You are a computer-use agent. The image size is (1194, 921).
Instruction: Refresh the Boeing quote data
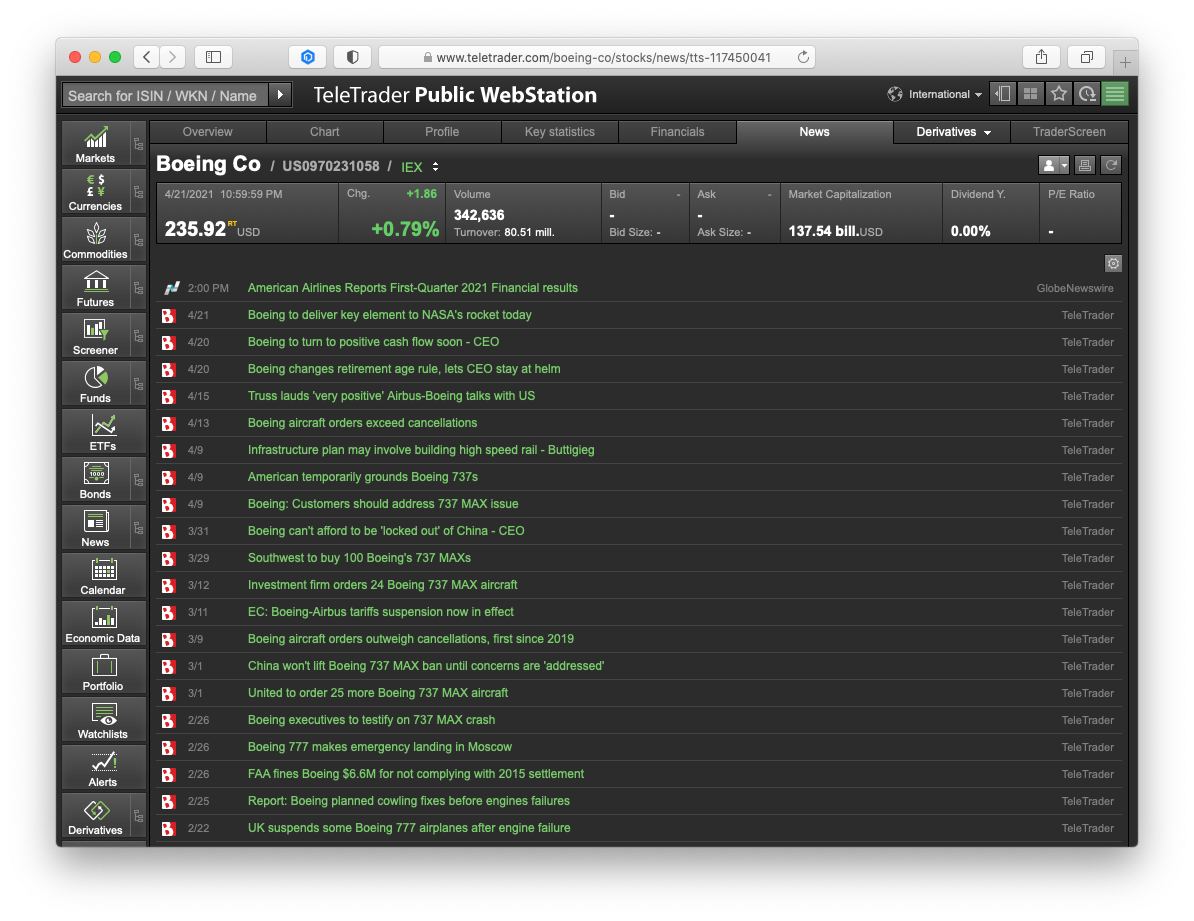[x=1111, y=165]
